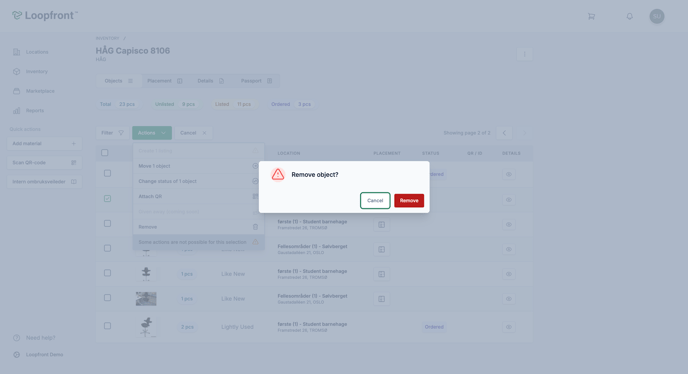Click the Loopfront logo
This screenshot has width=688, height=374.
pyautogui.click(x=45, y=15)
